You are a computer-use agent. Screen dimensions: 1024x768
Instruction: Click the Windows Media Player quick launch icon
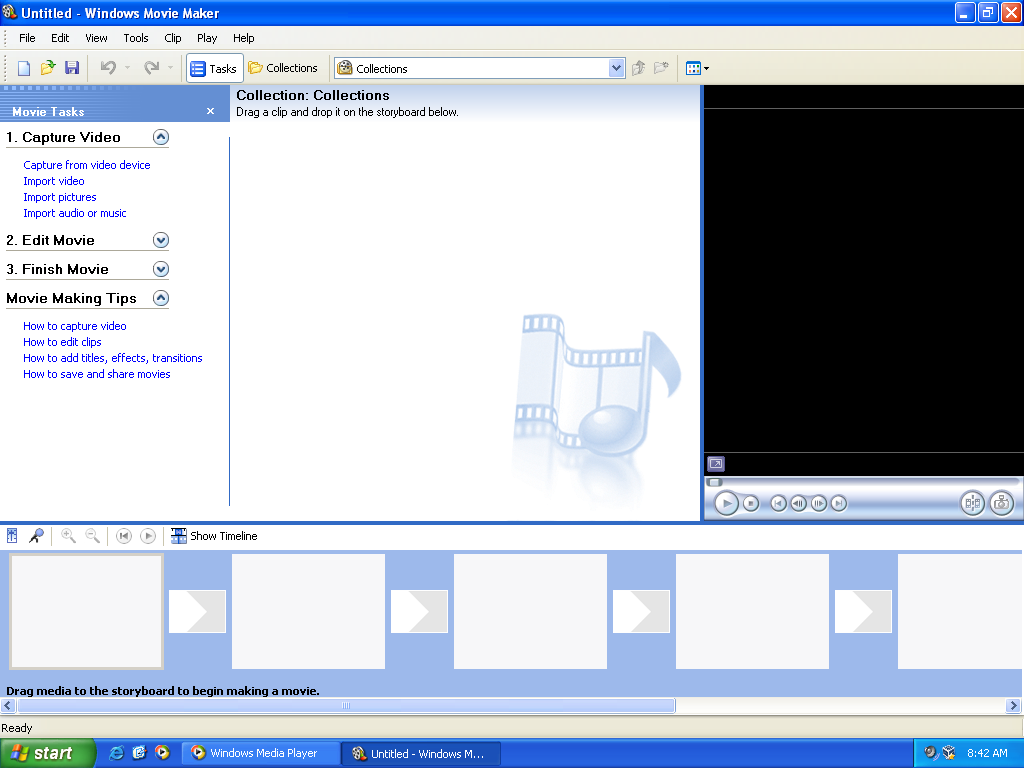(x=162, y=753)
